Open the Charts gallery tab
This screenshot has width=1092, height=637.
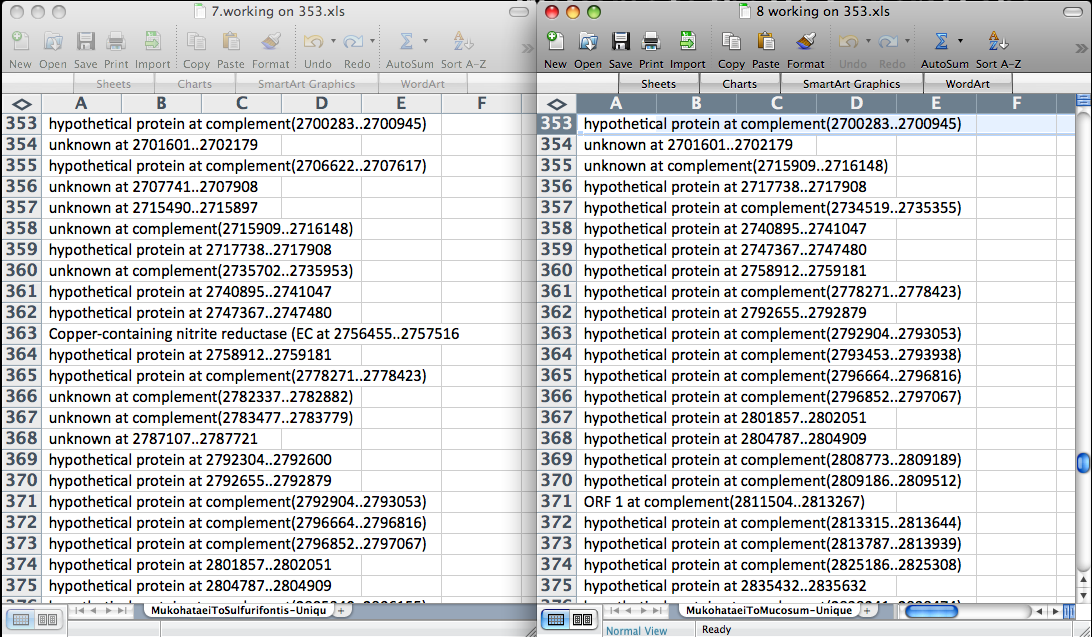pos(739,84)
